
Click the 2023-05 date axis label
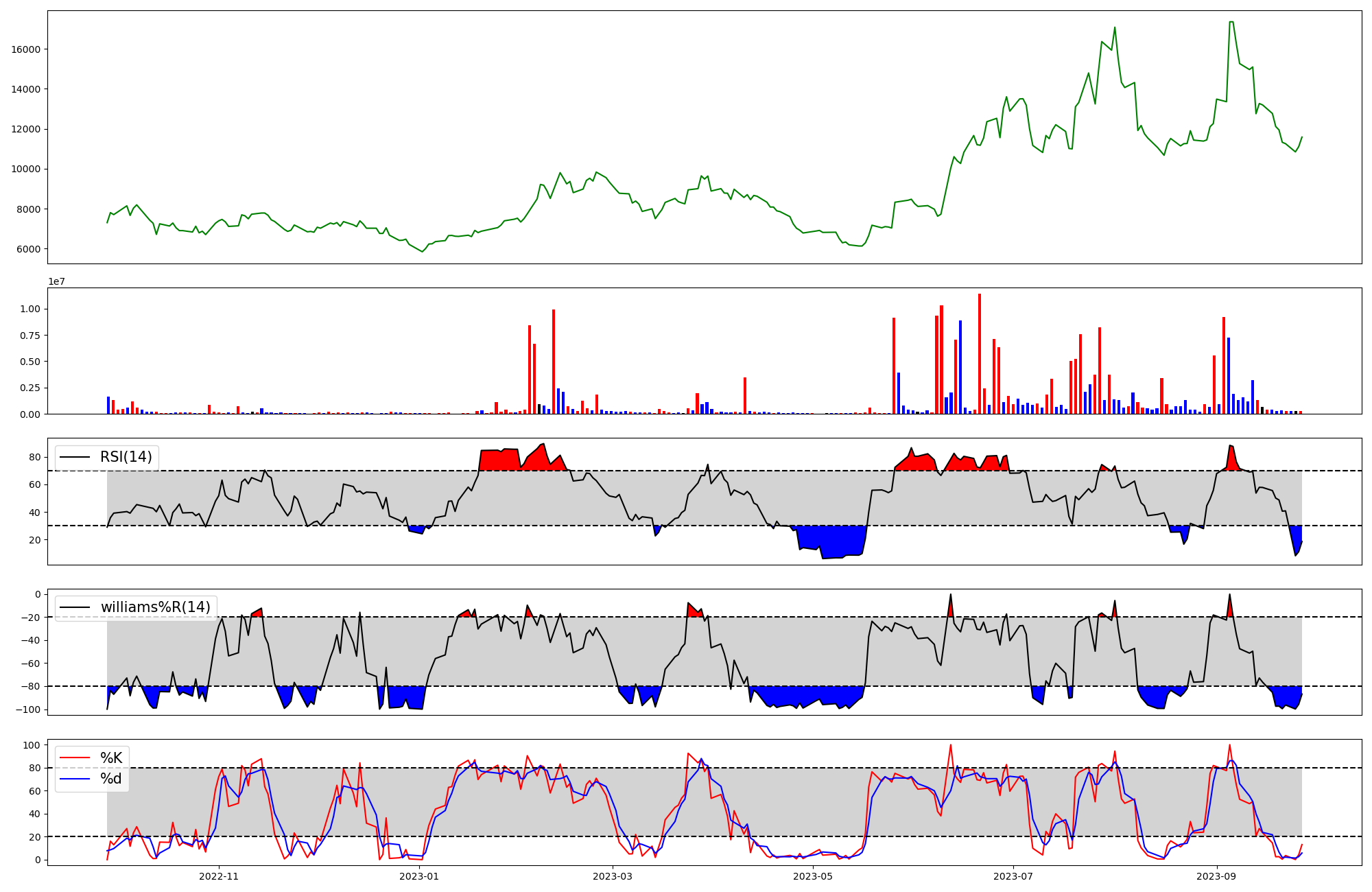click(812, 876)
